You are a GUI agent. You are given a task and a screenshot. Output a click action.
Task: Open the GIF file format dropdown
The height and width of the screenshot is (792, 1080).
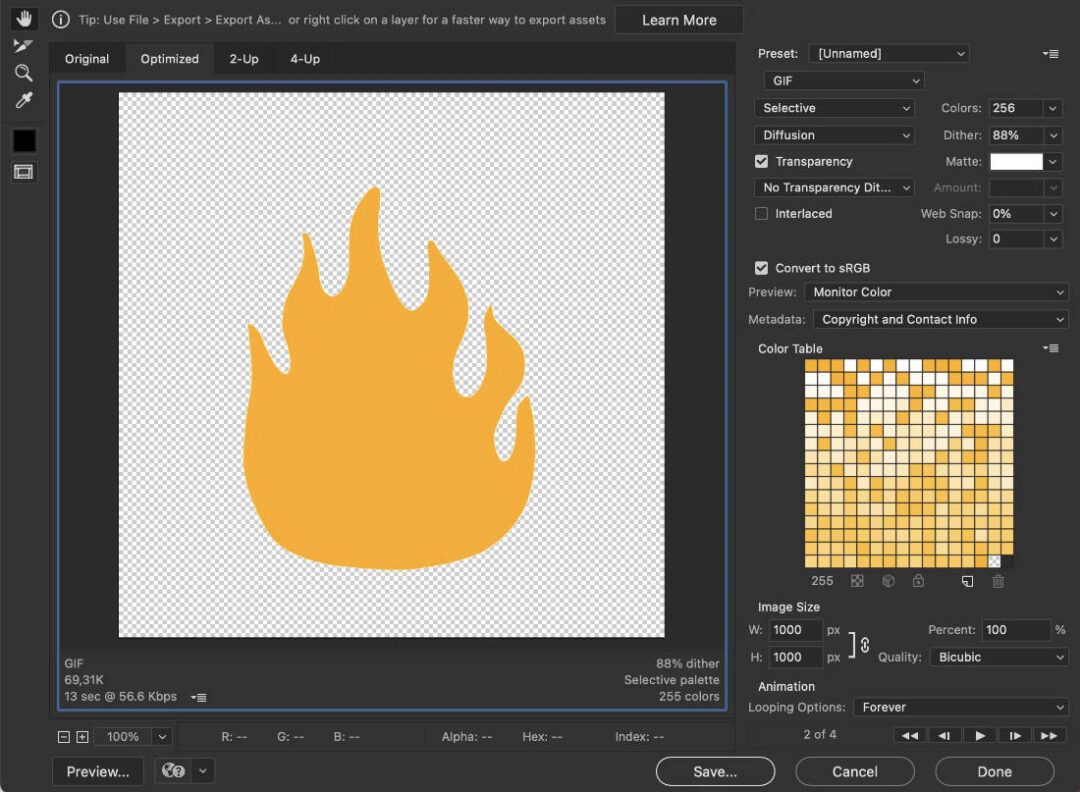click(x=844, y=81)
